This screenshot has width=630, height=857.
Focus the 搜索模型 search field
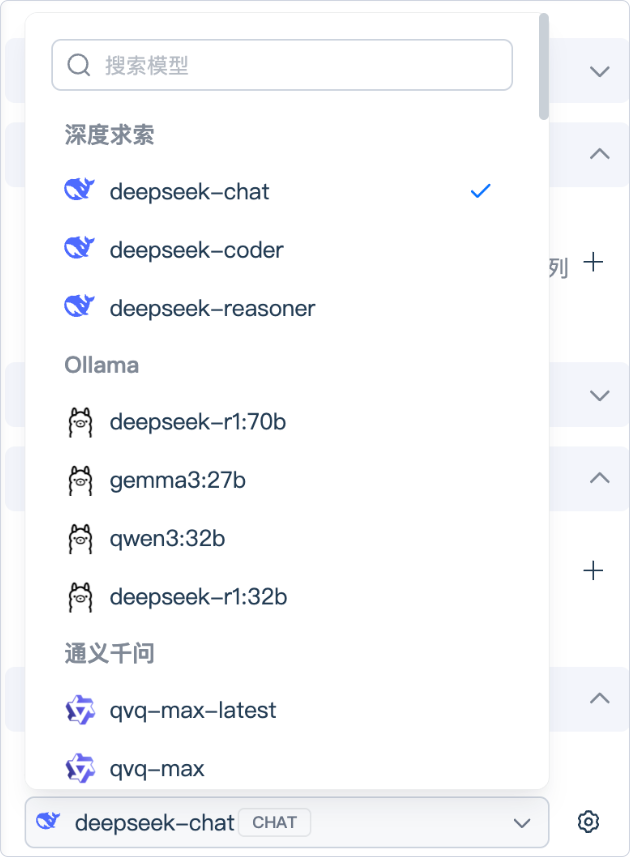tap(300, 65)
